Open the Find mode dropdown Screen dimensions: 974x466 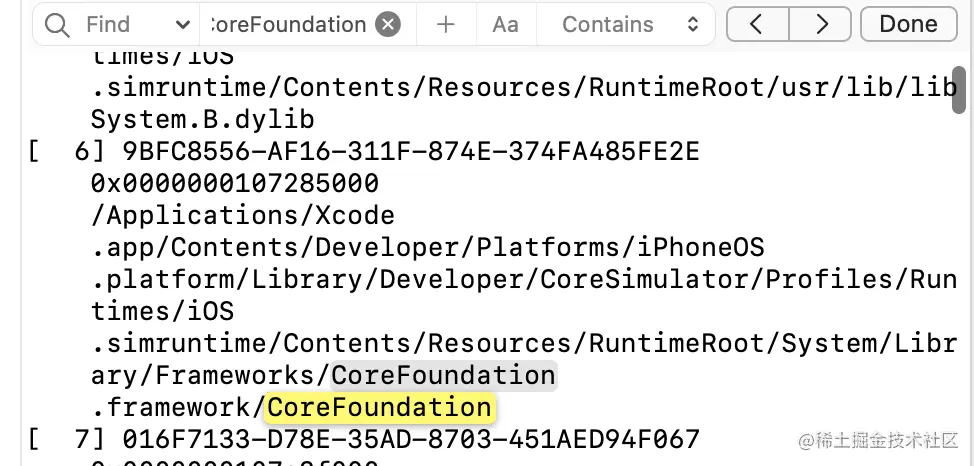pyautogui.click(x=182, y=24)
